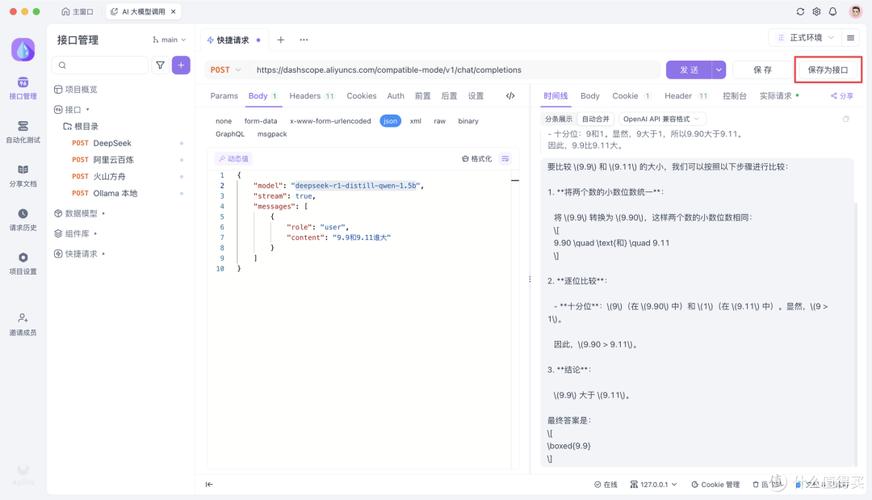The image size is (872, 500).
Task: Click the 分享 share link
Action: tap(842, 96)
